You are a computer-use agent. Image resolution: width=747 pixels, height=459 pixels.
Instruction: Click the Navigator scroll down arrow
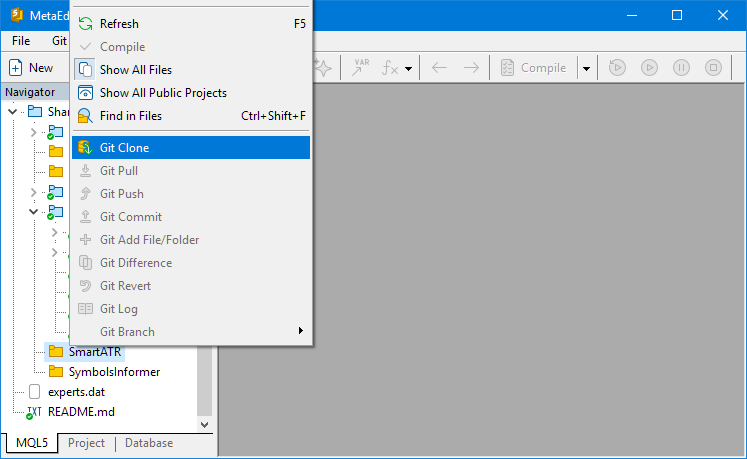204,425
